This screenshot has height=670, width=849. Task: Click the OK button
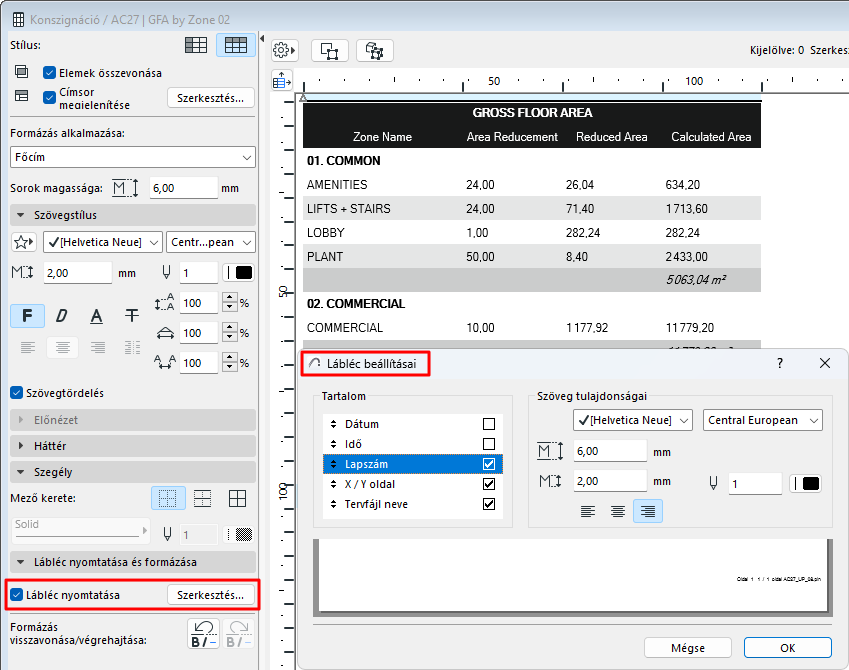[x=787, y=648]
